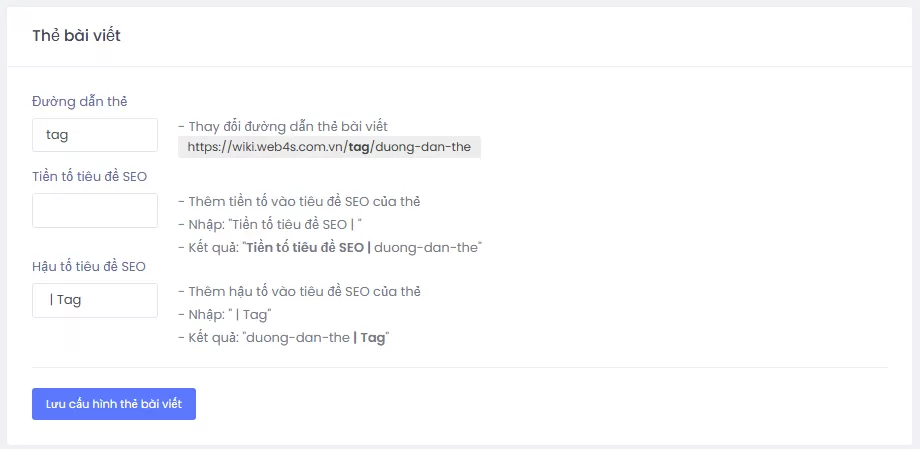The image size is (920, 449).
Task: Click the "Thêm tiền tố vào tiêu đề SEO" hint
Action: click(298, 201)
